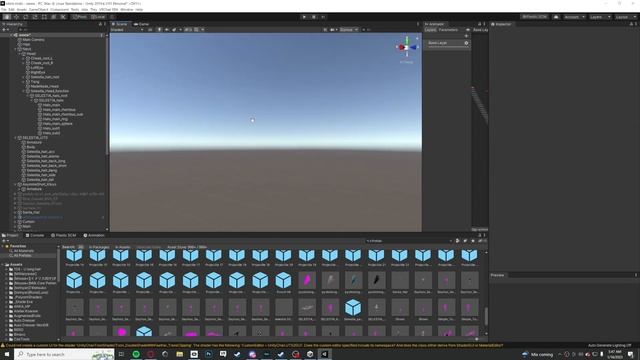Select RightEye object in Hierarchy

[x=38, y=72]
